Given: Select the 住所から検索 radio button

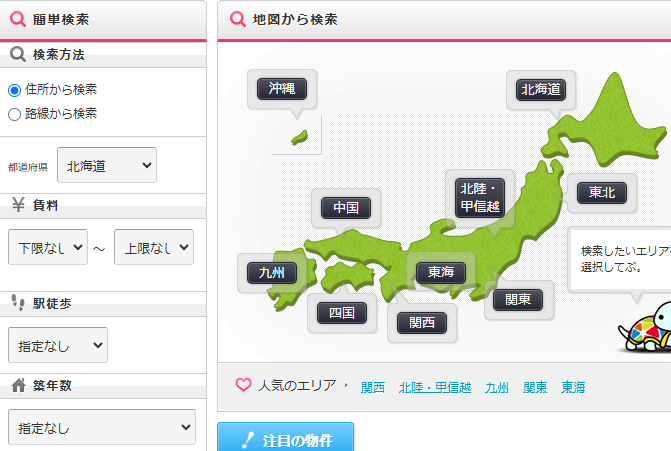Looking at the screenshot, I should coord(14,89).
